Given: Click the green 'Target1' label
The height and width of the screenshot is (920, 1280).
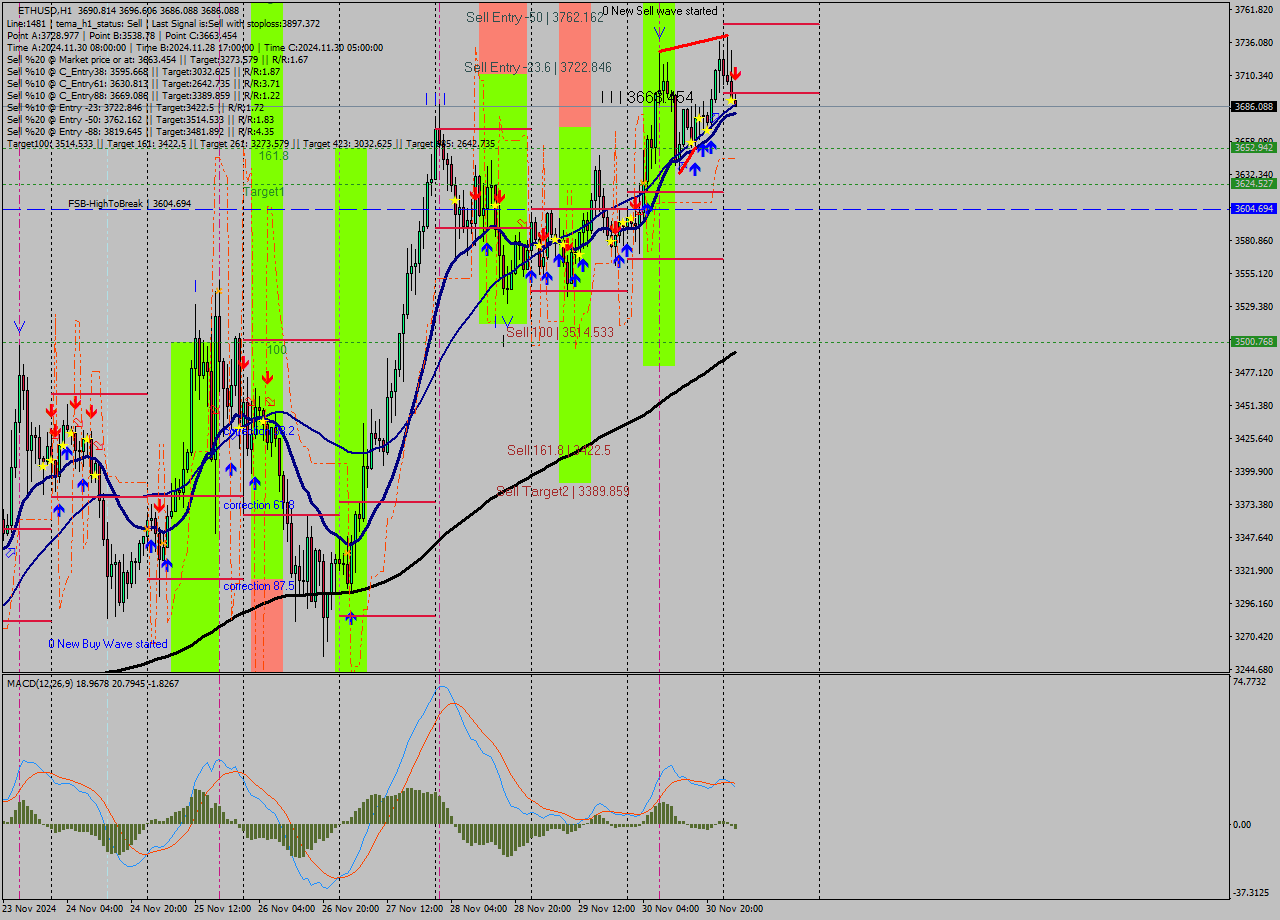Looking at the screenshot, I should tap(264, 191).
